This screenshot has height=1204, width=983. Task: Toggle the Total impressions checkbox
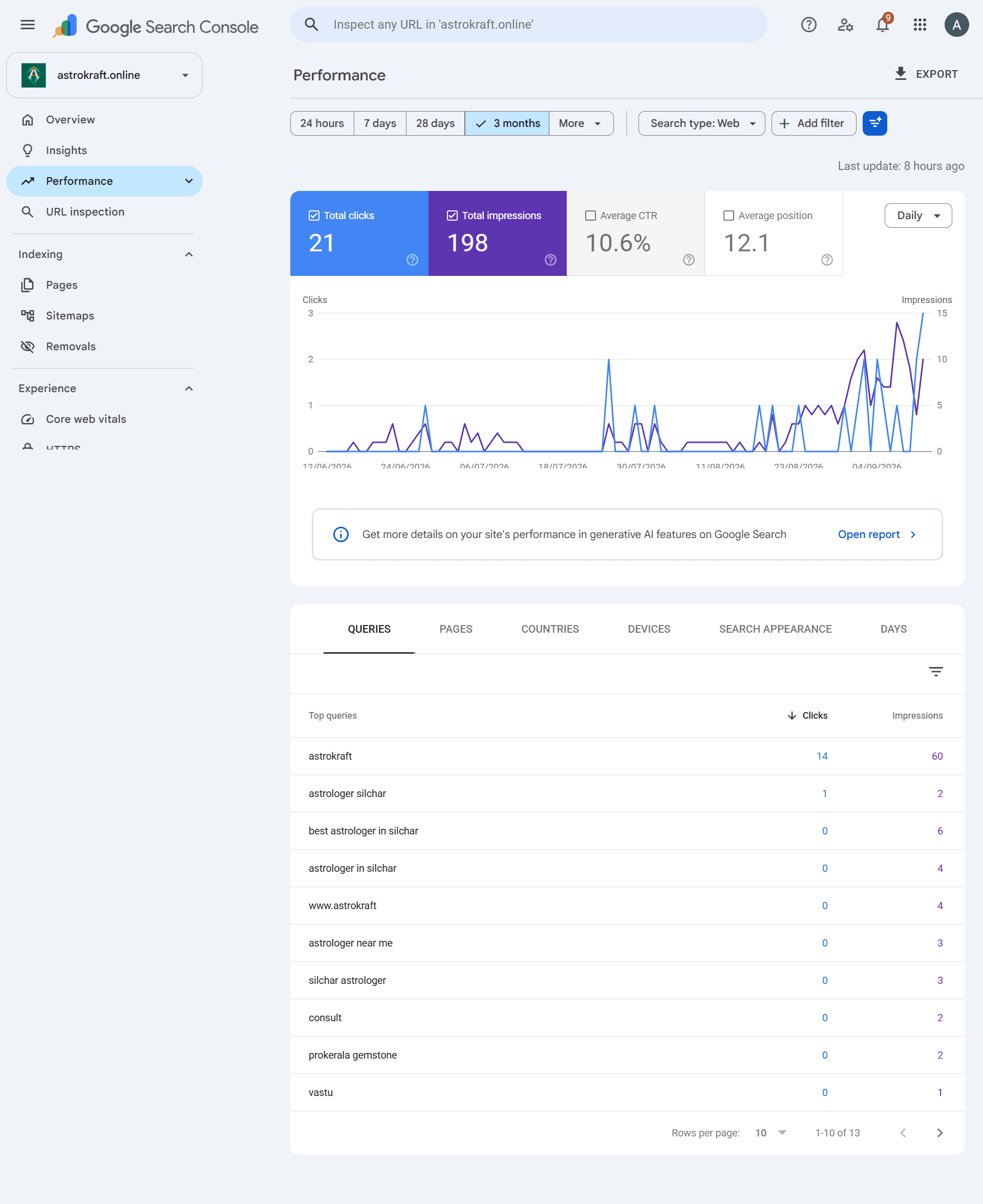pyautogui.click(x=452, y=216)
